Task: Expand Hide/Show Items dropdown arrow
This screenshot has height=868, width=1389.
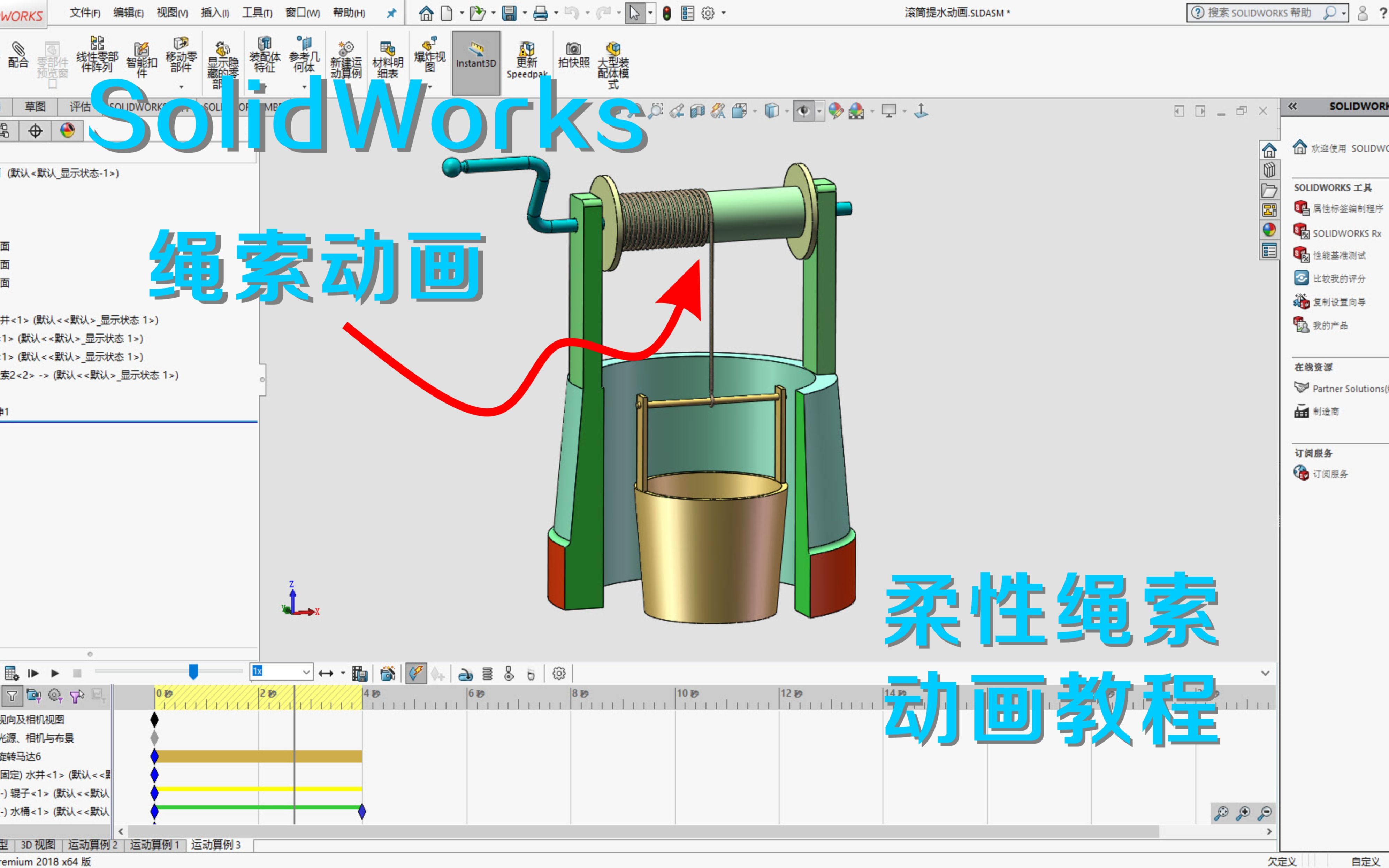Action: pyautogui.click(x=819, y=112)
